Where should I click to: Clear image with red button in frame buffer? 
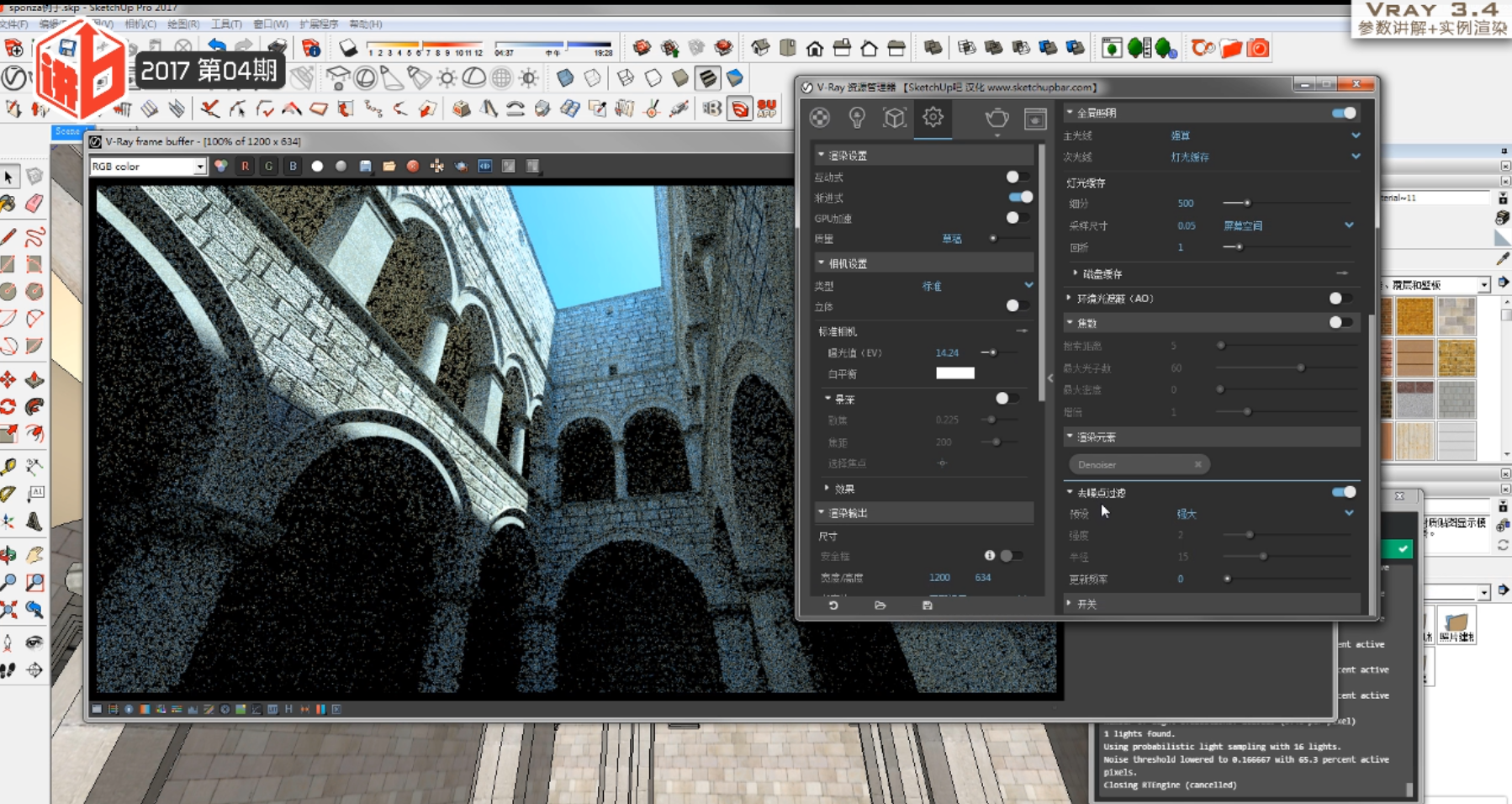[x=413, y=167]
